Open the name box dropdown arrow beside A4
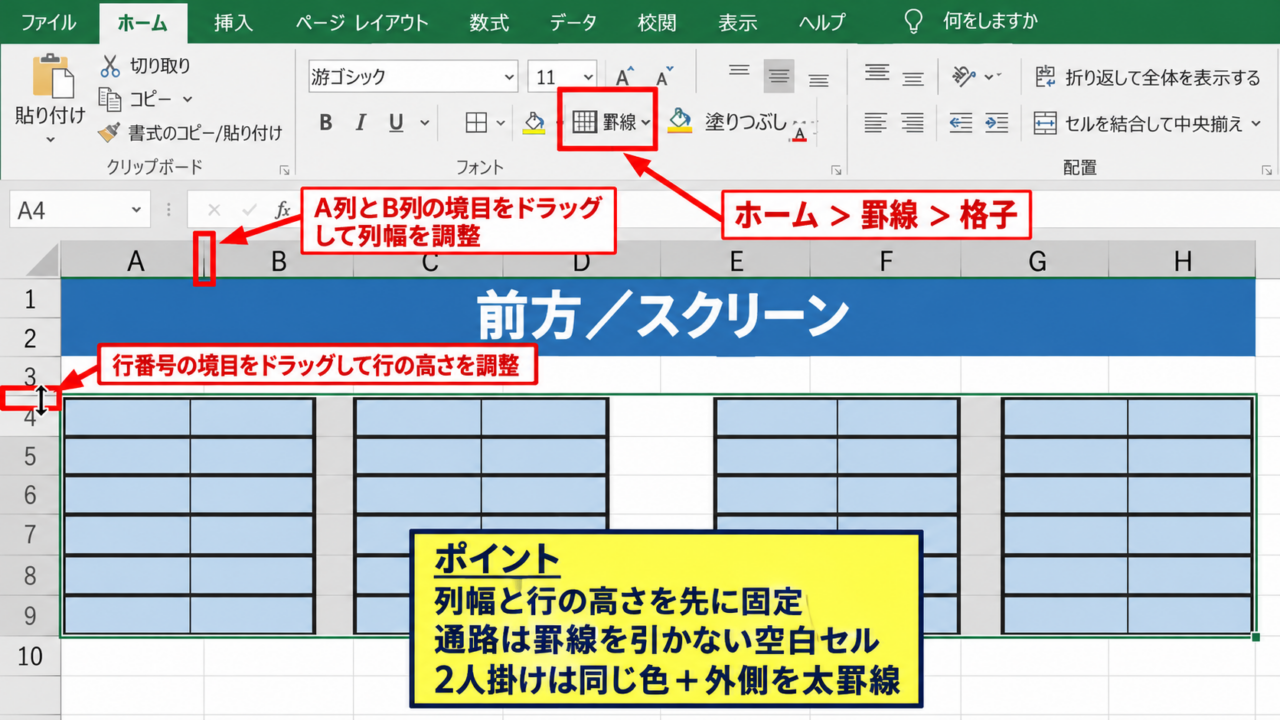This screenshot has height=720, width=1280. click(137, 211)
